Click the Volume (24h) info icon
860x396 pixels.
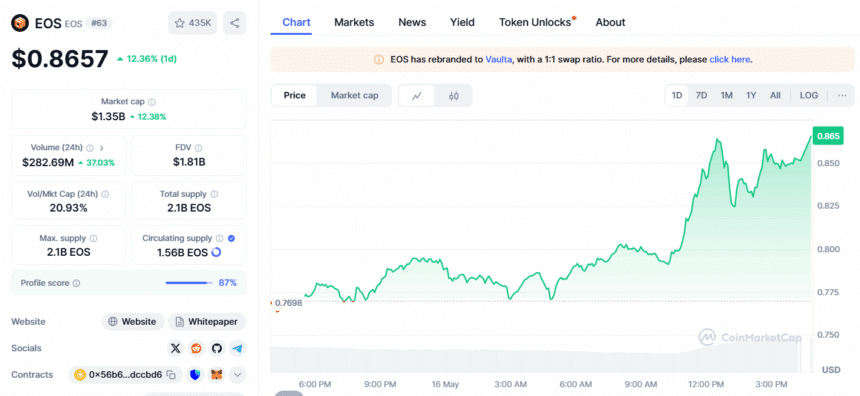(89, 148)
